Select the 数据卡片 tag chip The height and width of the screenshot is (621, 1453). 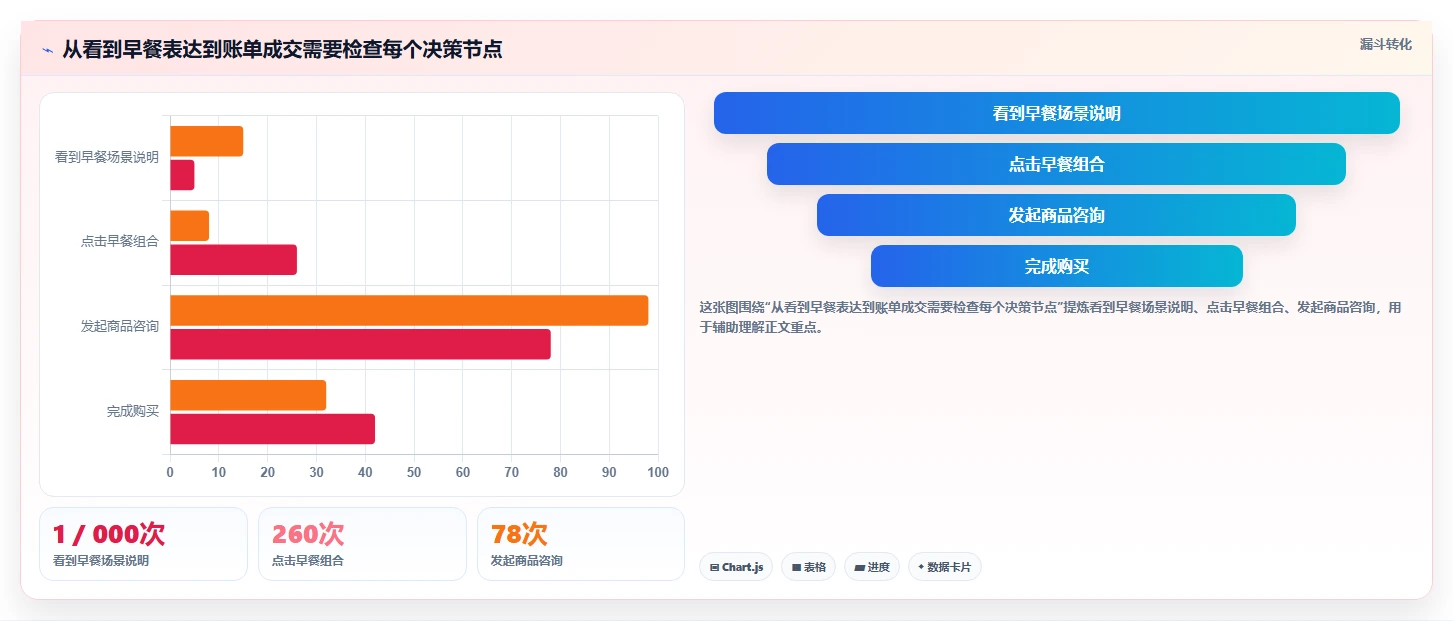(945, 567)
